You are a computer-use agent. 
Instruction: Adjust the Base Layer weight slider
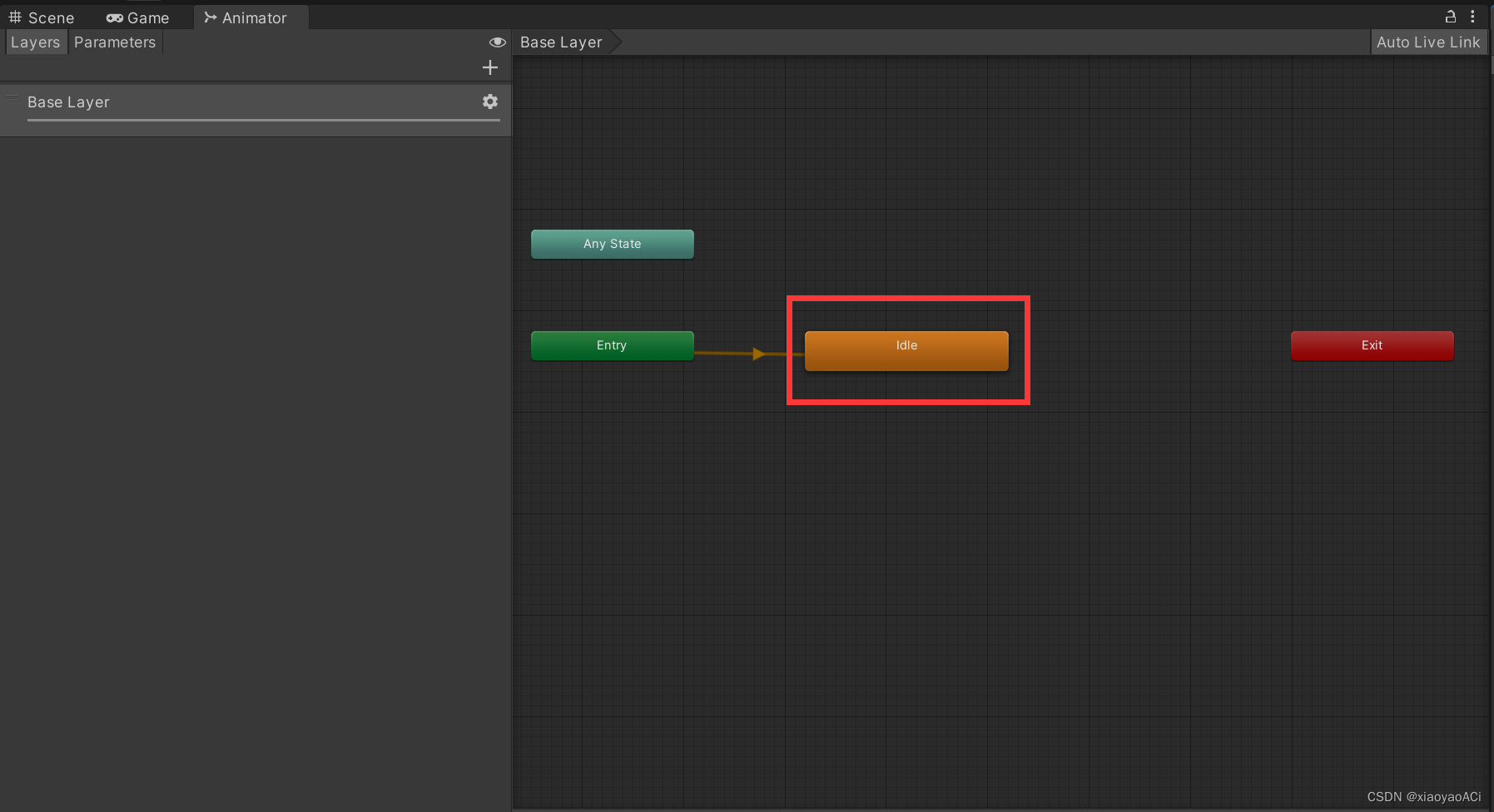(x=264, y=121)
